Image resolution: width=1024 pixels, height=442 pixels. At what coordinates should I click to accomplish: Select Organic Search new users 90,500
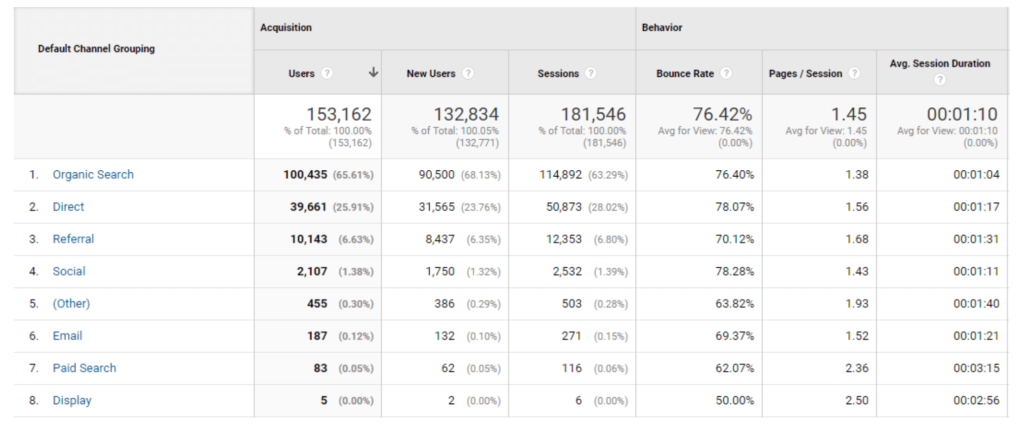coord(436,174)
